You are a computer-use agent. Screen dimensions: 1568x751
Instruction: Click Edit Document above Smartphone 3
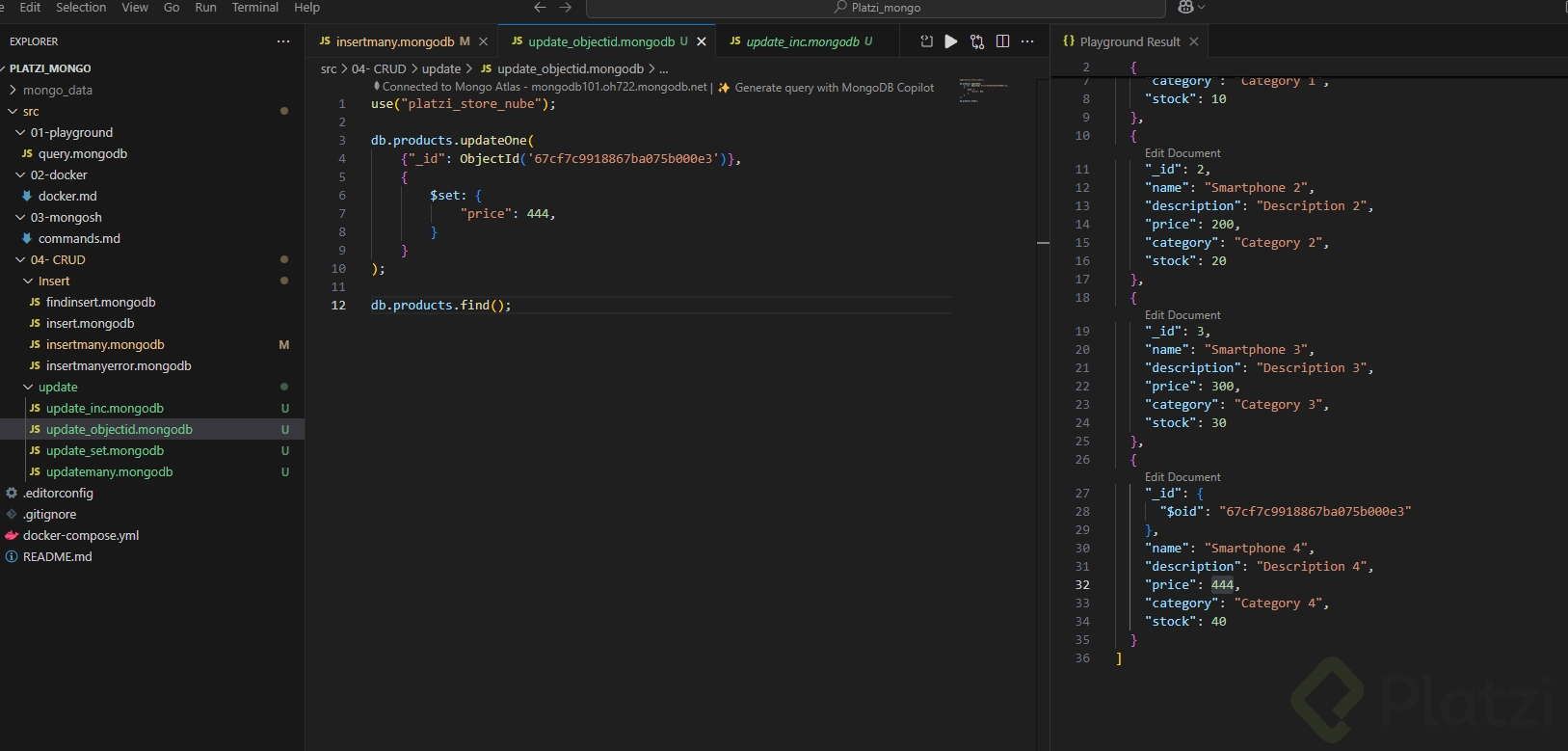point(1182,315)
